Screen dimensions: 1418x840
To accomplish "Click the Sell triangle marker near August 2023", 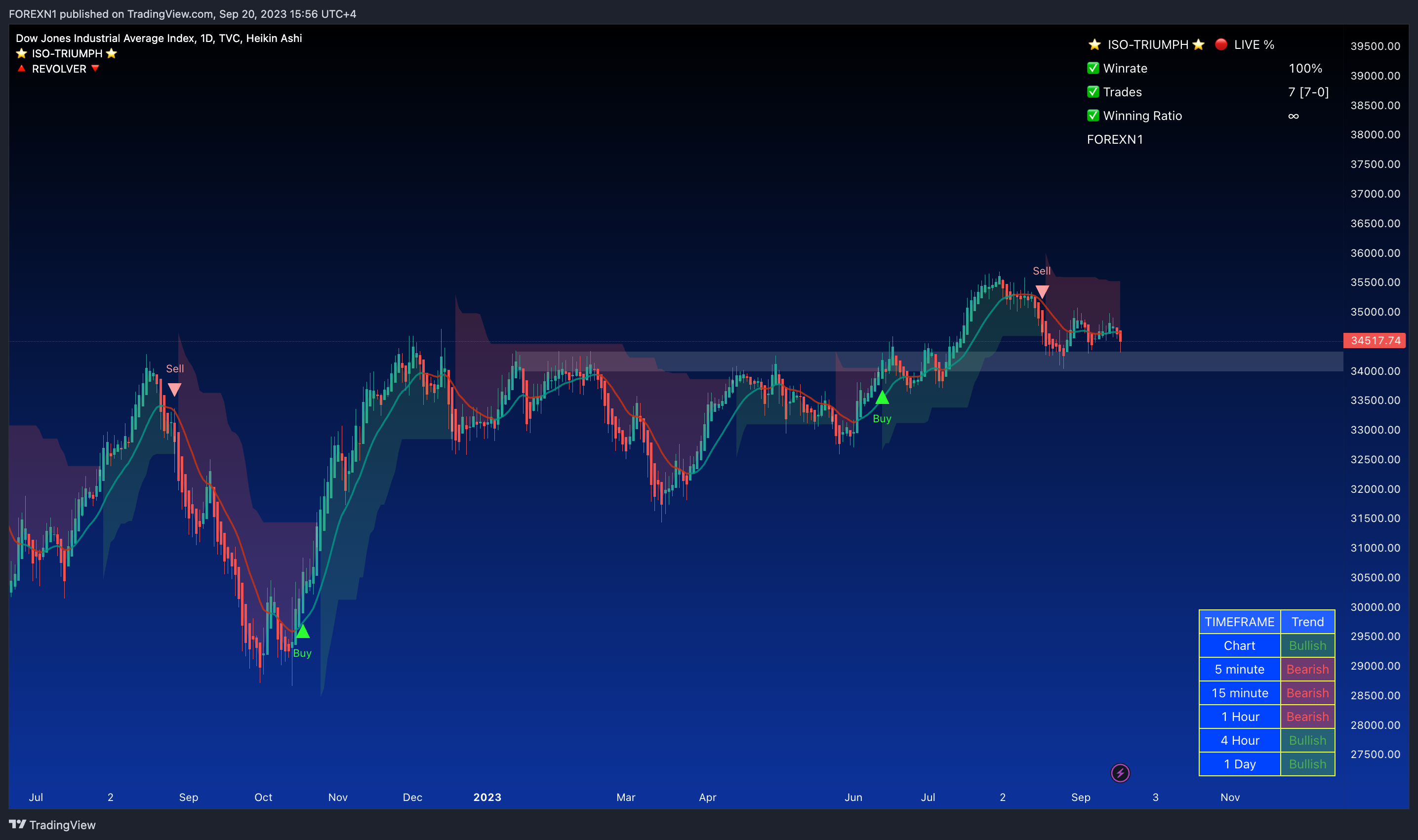I will click(x=1042, y=292).
